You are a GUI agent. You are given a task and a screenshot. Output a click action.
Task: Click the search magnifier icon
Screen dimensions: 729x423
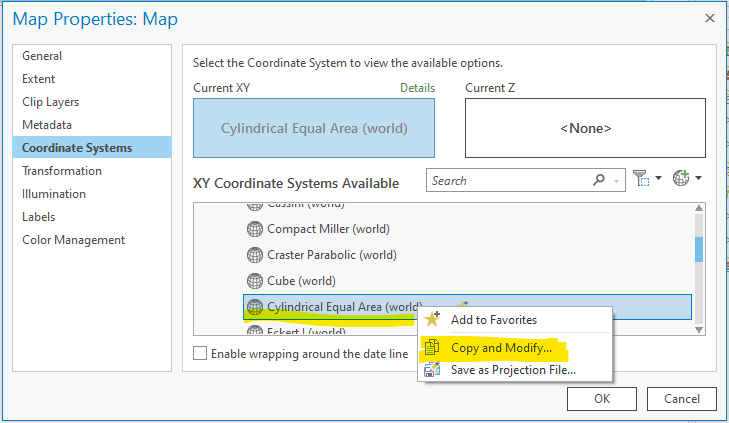(x=598, y=181)
